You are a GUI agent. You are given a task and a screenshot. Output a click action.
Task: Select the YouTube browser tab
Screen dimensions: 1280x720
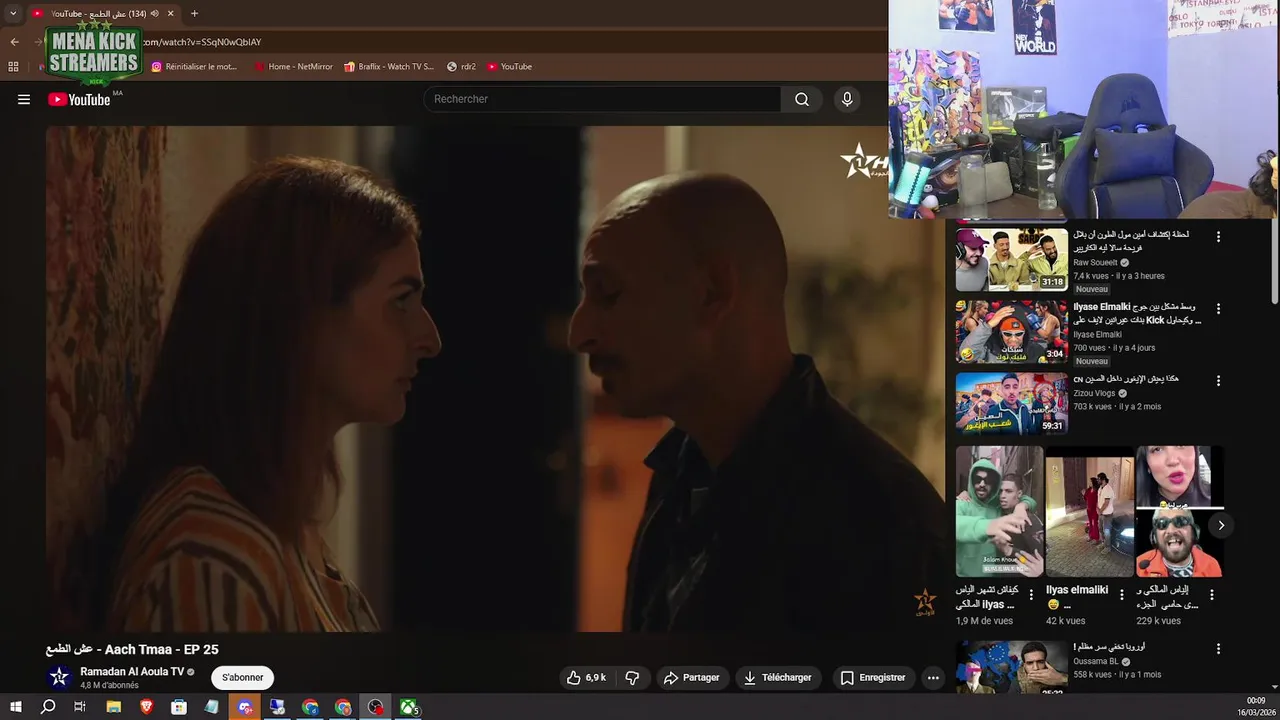(x=104, y=14)
